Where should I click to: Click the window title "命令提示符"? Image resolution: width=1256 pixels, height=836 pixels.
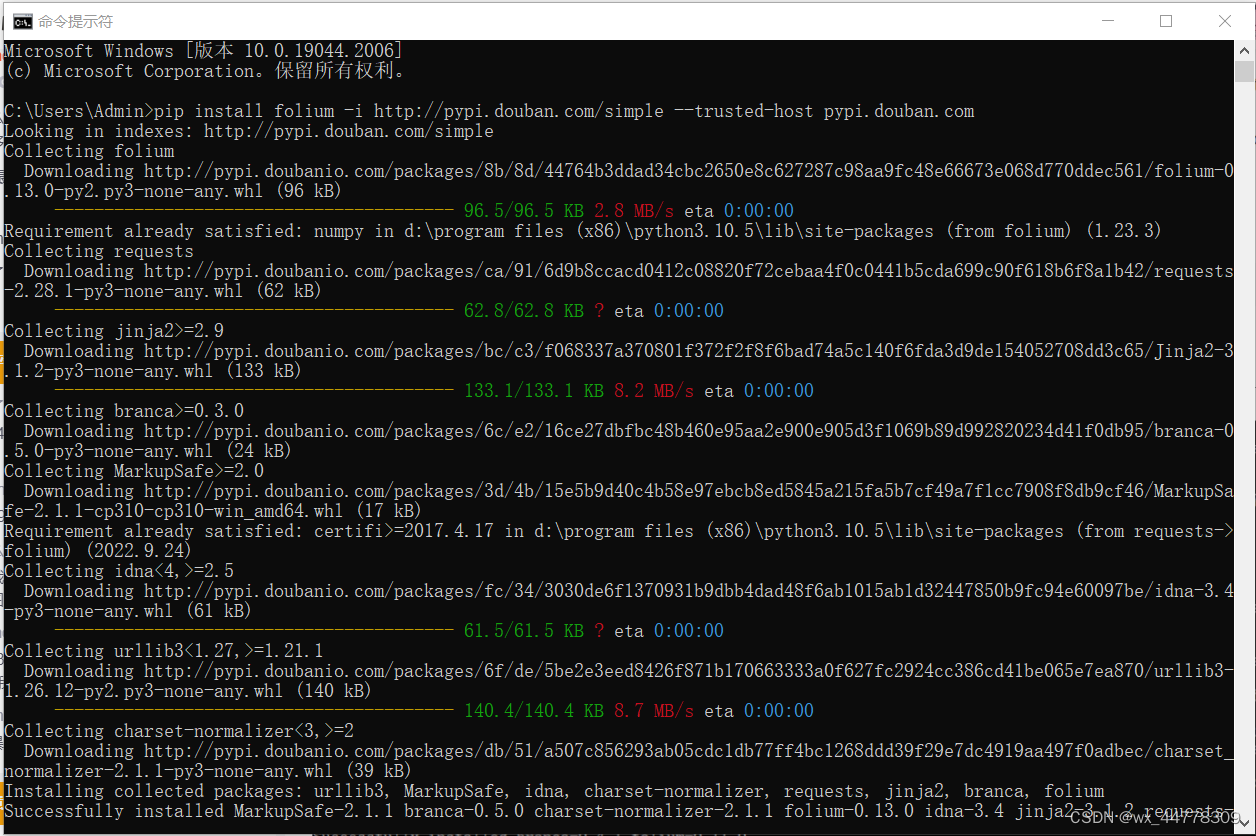(x=76, y=21)
